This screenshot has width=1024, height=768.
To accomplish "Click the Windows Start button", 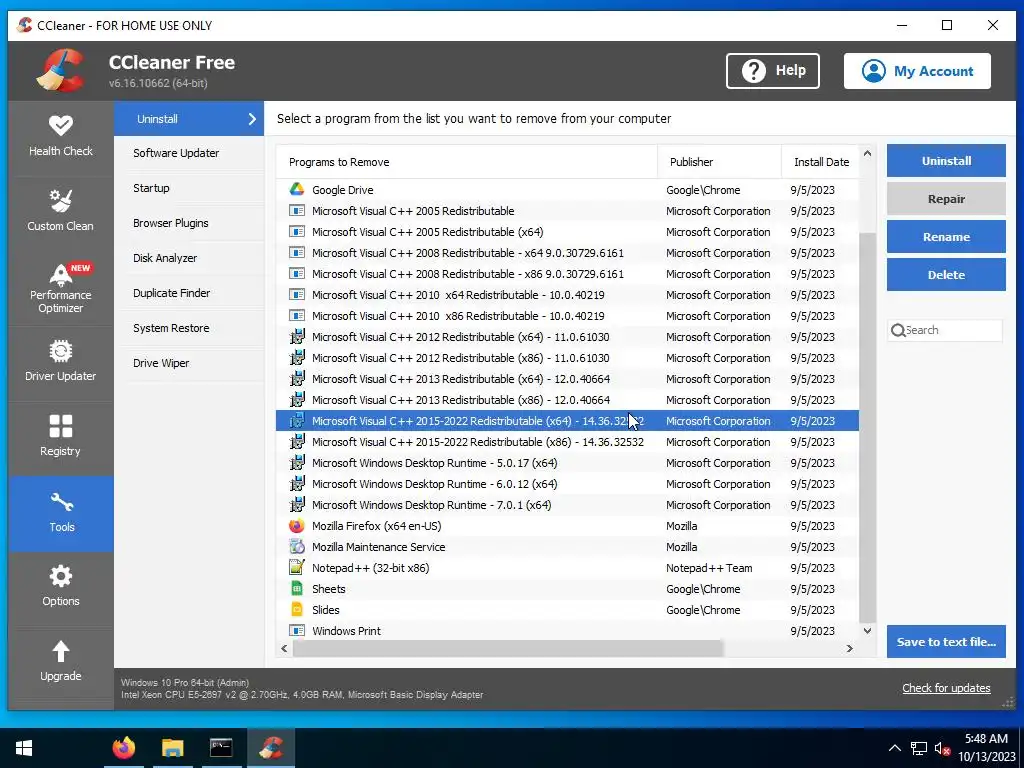I will [24, 748].
